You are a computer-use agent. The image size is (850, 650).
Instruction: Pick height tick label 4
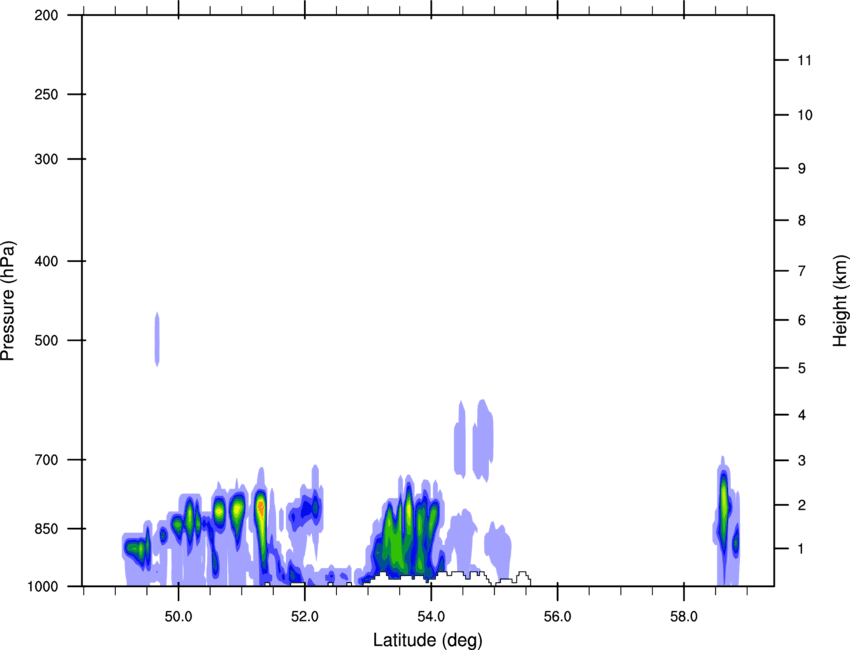click(802, 415)
